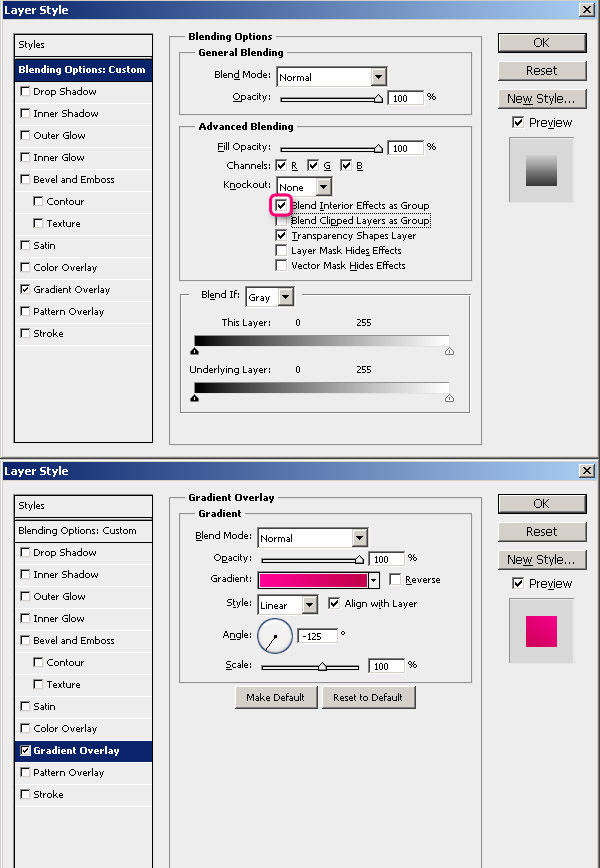Click the Fill Opacity slider handle
The image size is (600, 868).
[379, 148]
